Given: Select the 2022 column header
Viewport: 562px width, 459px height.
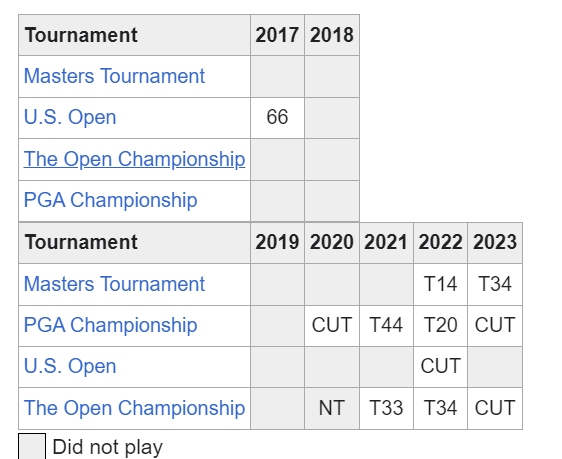Looking at the screenshot, I should click(x=440, y=242).
